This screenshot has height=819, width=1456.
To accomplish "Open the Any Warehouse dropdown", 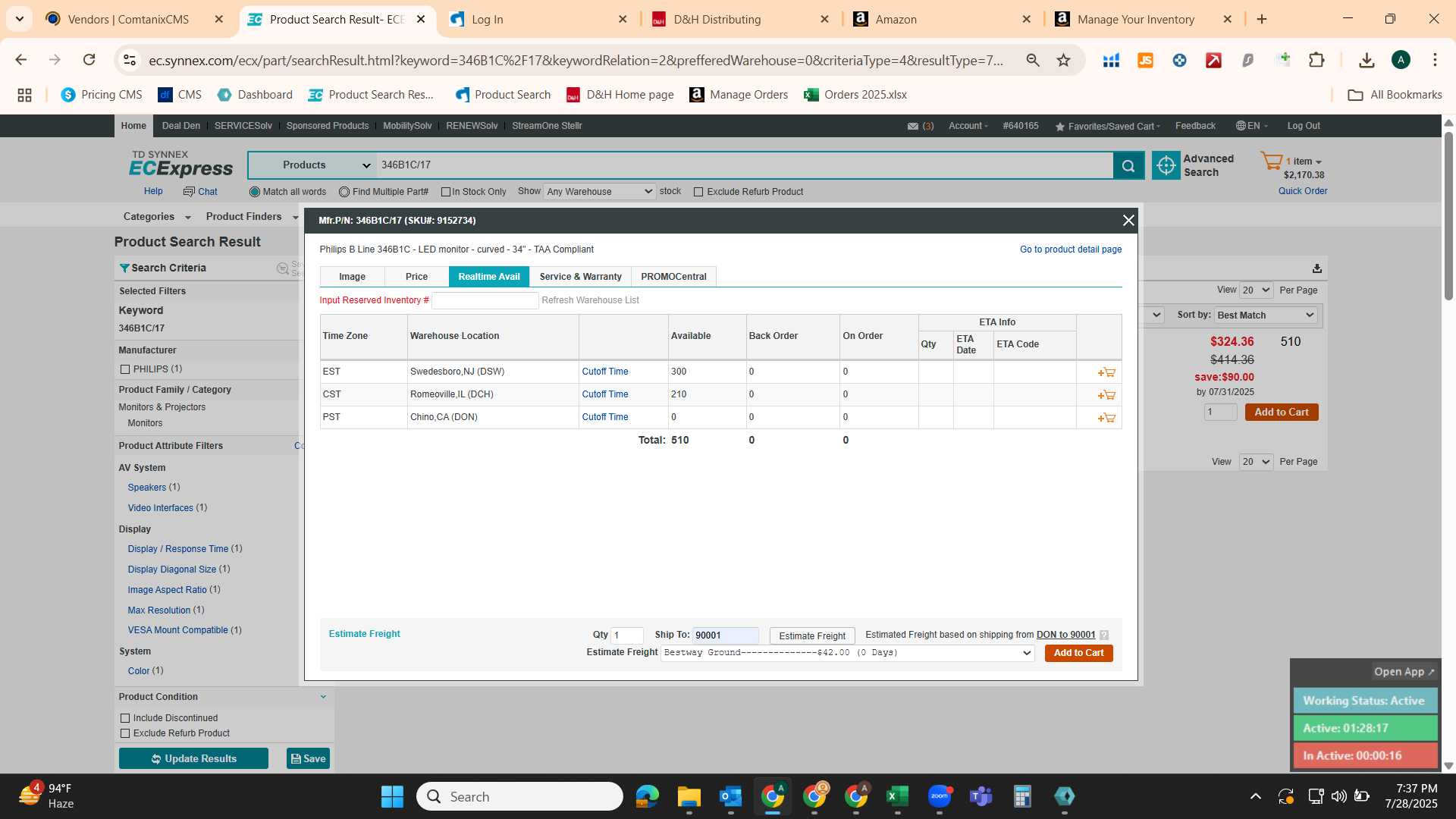I will (x=599, y=192).
